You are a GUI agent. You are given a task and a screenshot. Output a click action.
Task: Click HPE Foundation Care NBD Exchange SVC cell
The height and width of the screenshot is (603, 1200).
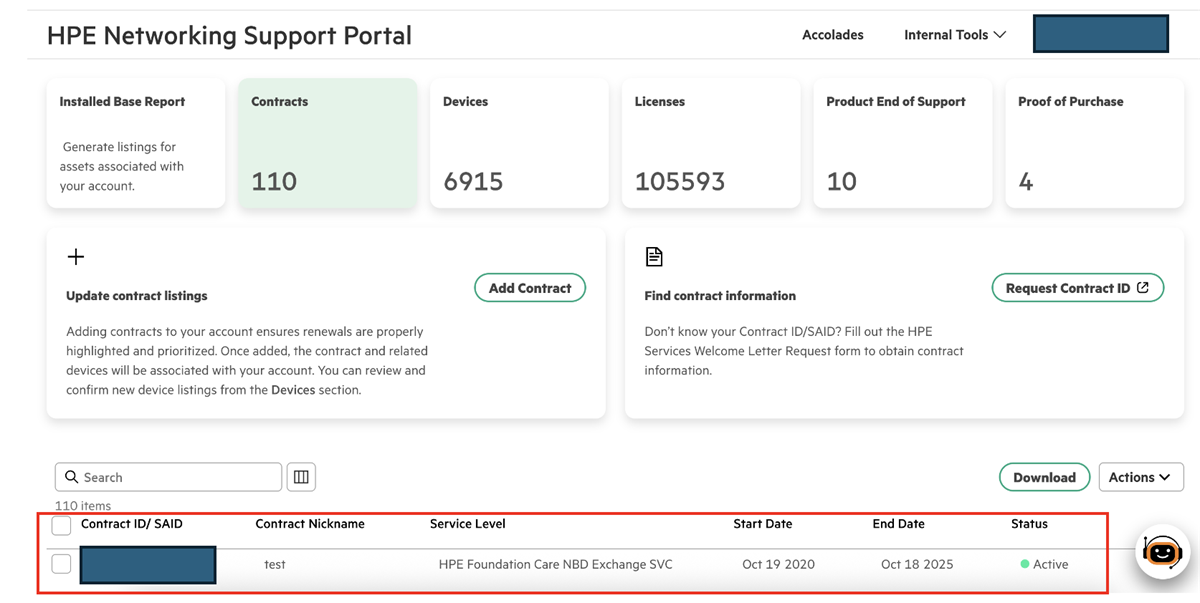click(556, 565)
